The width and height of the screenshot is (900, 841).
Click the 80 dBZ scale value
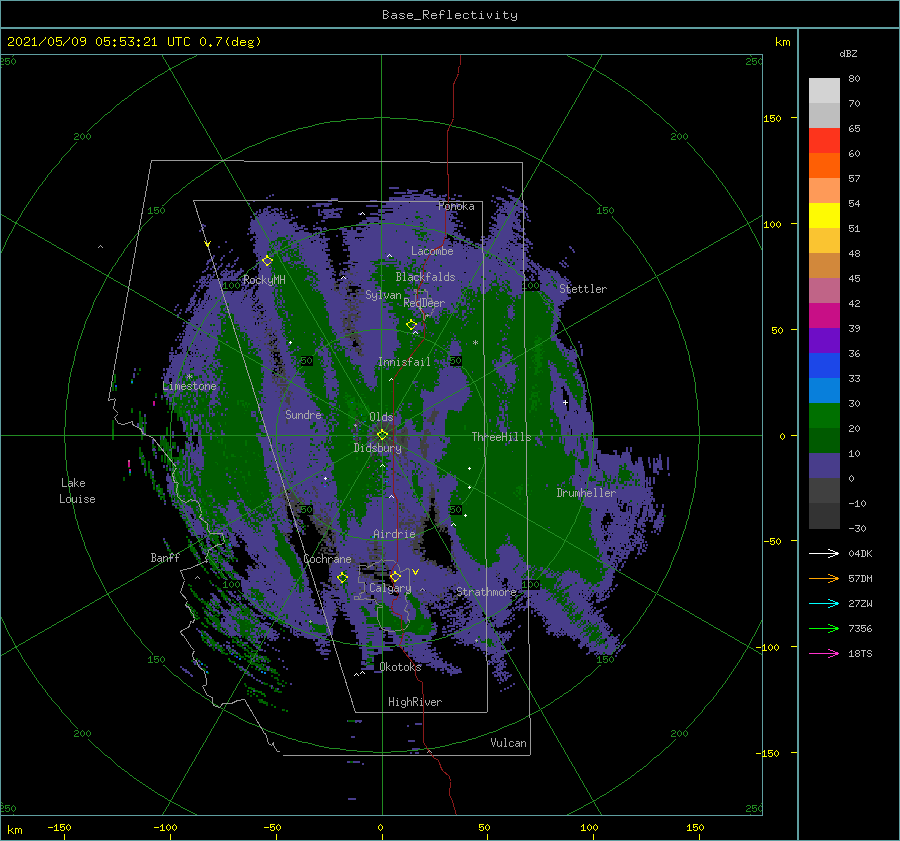pyautogui.click(x=854, y=79)
